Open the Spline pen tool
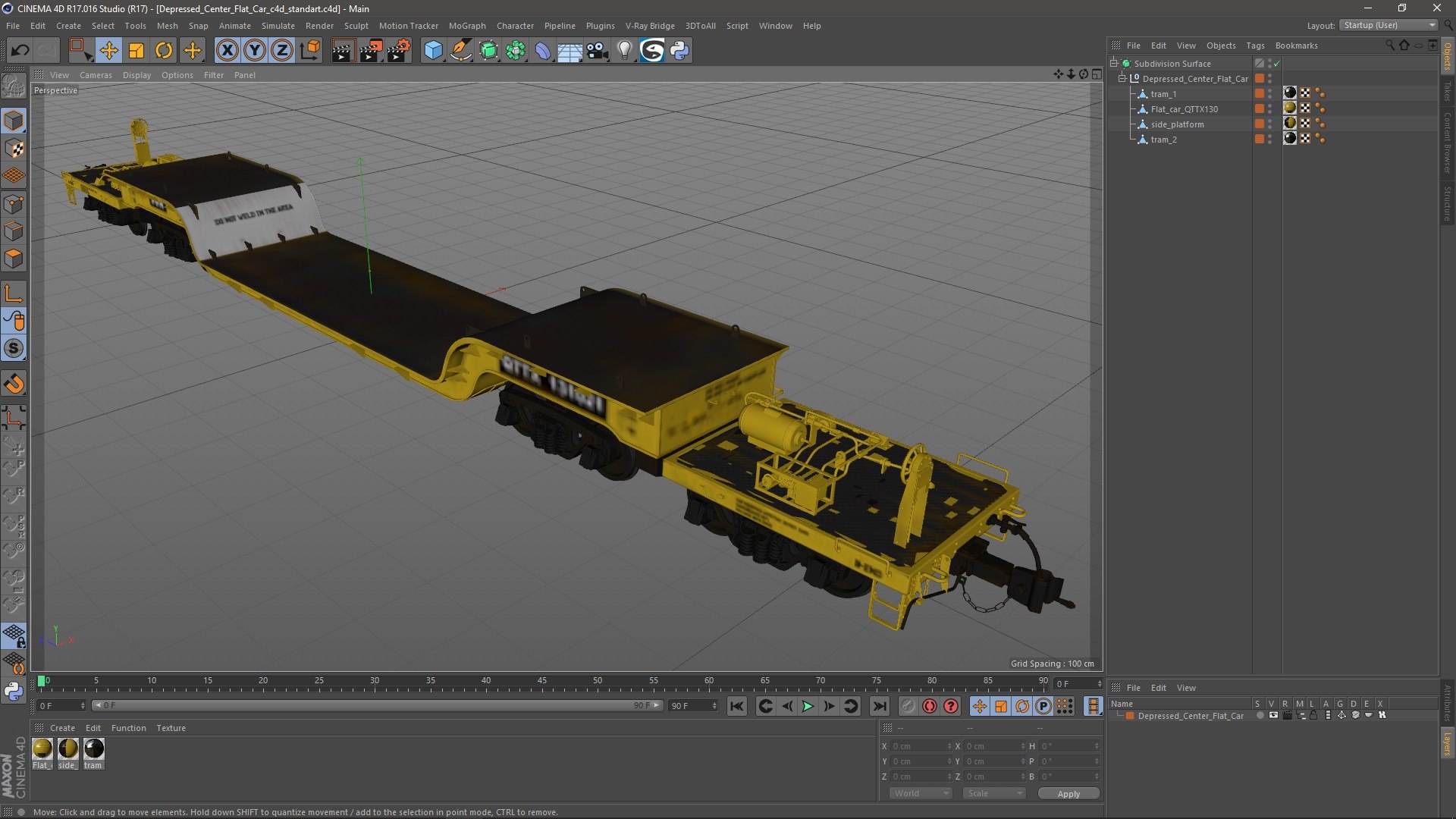The image size is (1456, 819). tap(460, 51)
